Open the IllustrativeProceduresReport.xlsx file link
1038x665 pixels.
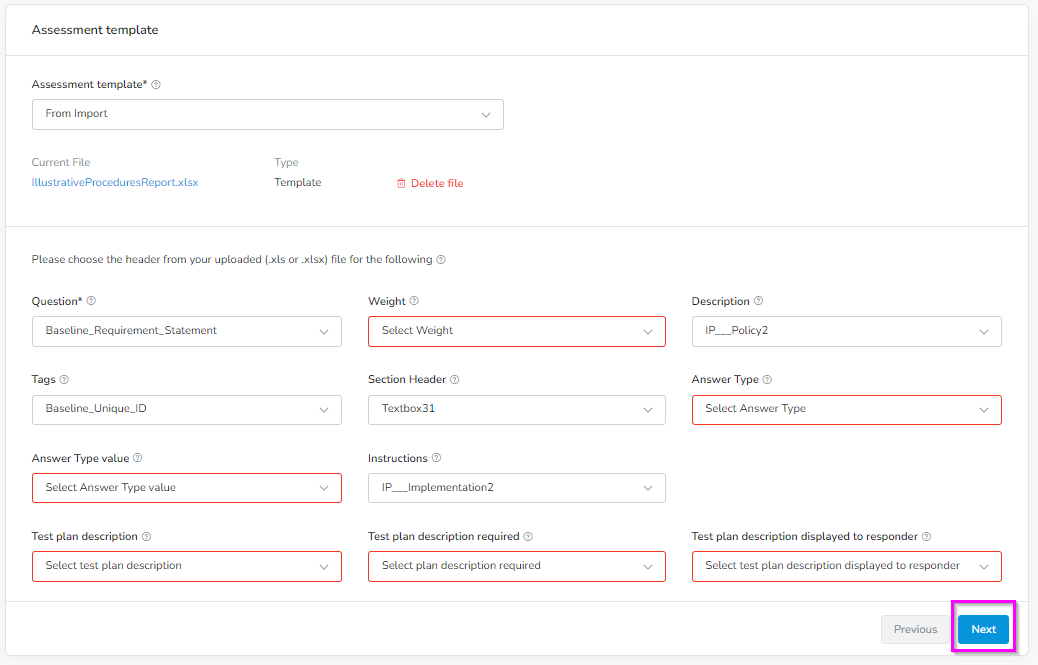115,182
